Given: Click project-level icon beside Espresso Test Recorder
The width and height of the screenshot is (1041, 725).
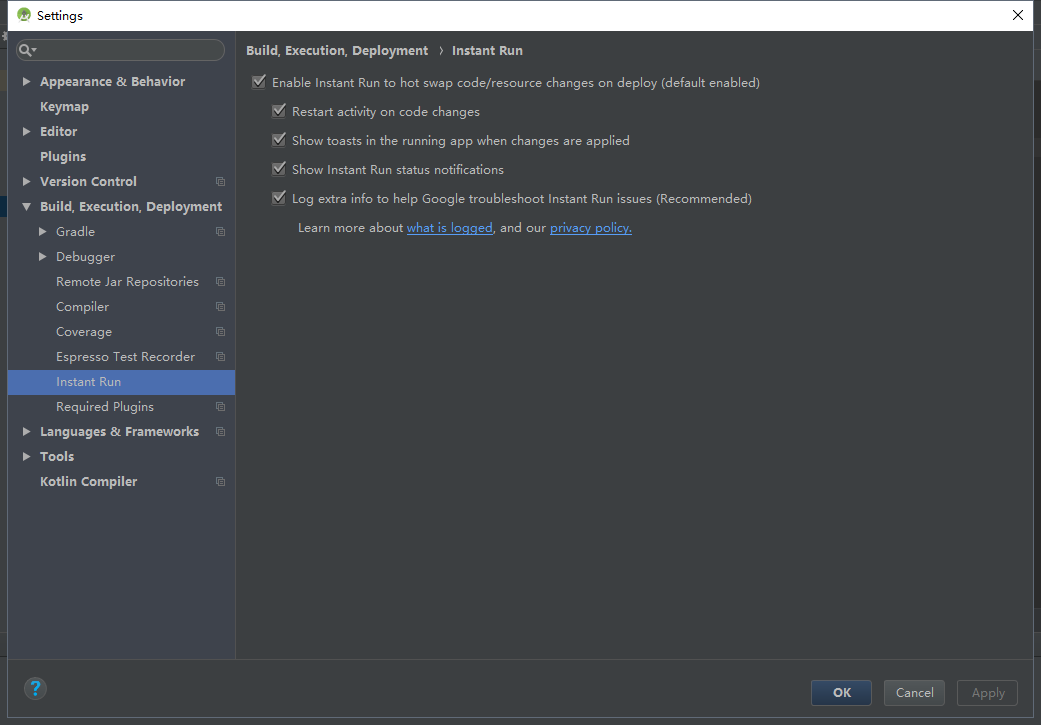Looking at the screenshot, I should click(220, 357).
